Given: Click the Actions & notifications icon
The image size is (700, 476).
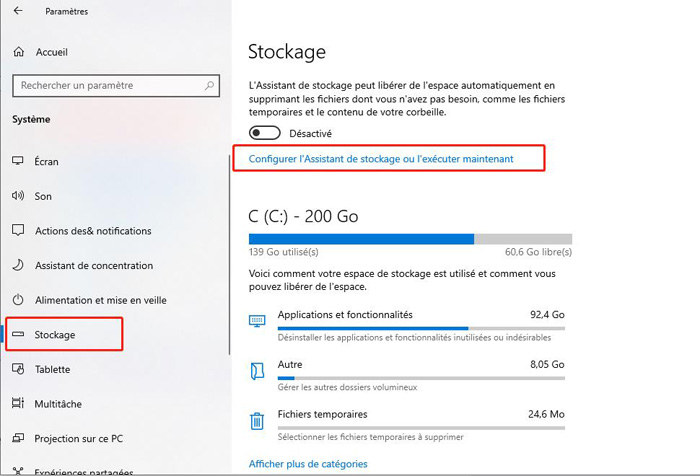Looking at the screenshot, I should [x=17, y=231].
